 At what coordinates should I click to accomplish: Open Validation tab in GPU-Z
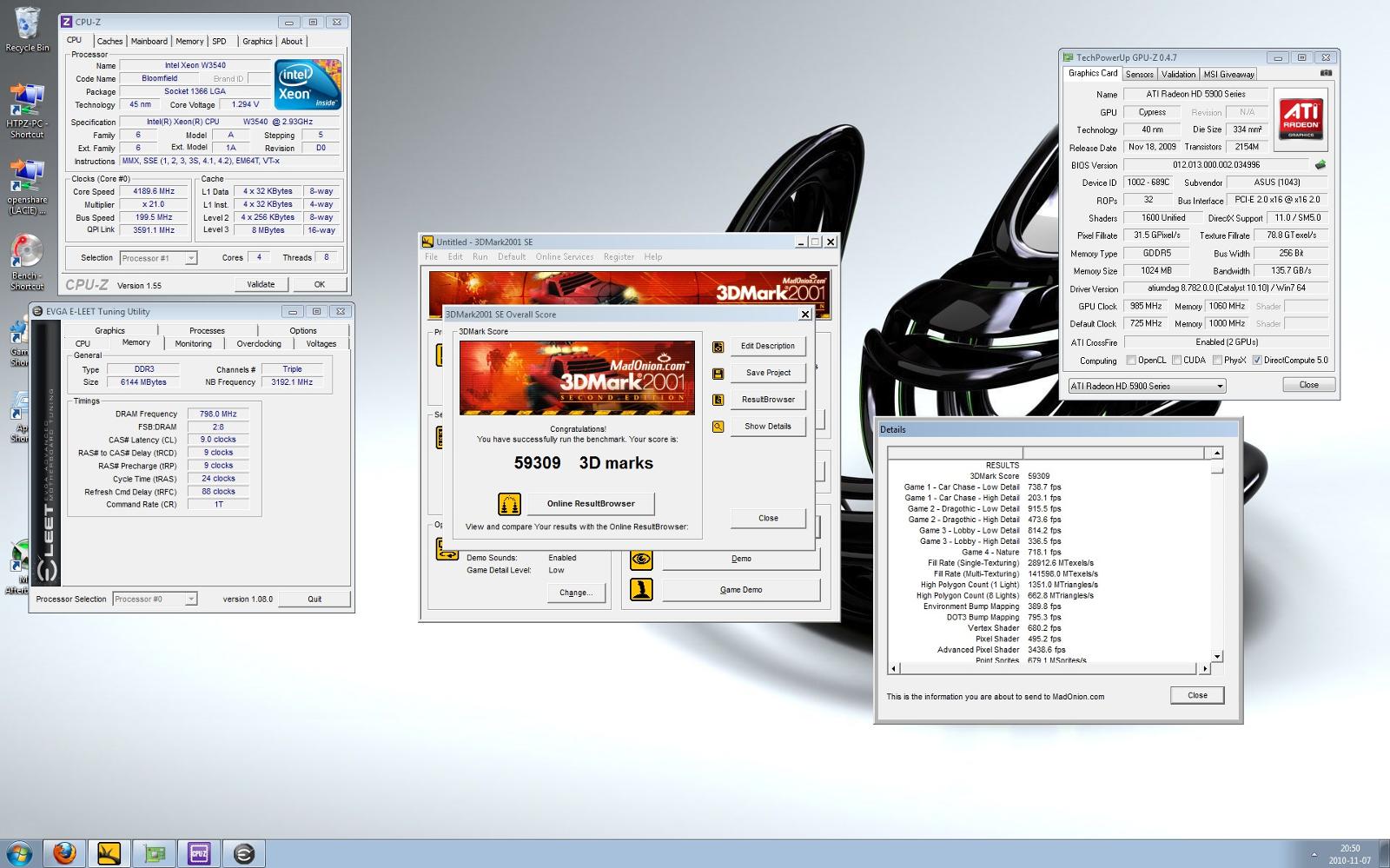click(x=1179, y=75)
